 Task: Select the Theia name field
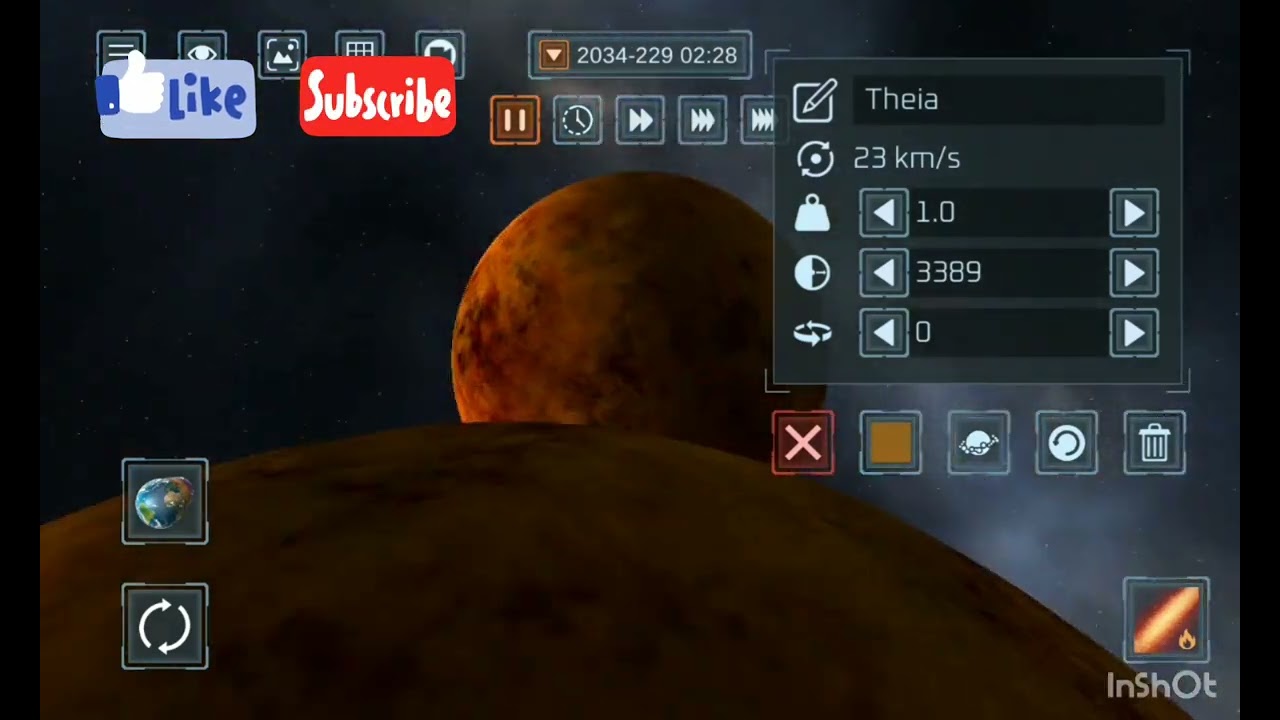[x=1008, y=99]
